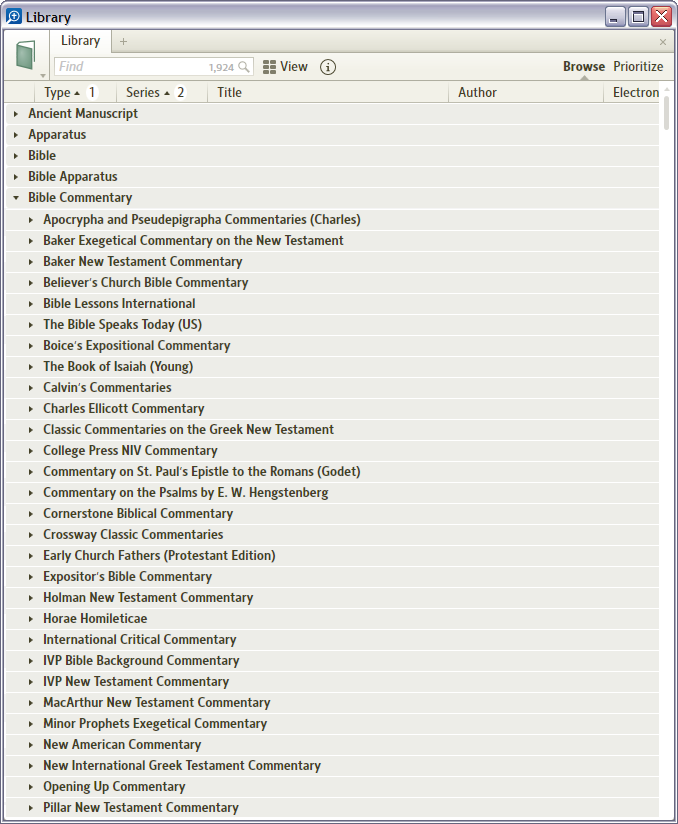
Task: Expand Calvin's Commentaries series
Action: click(x=31, y=388)
